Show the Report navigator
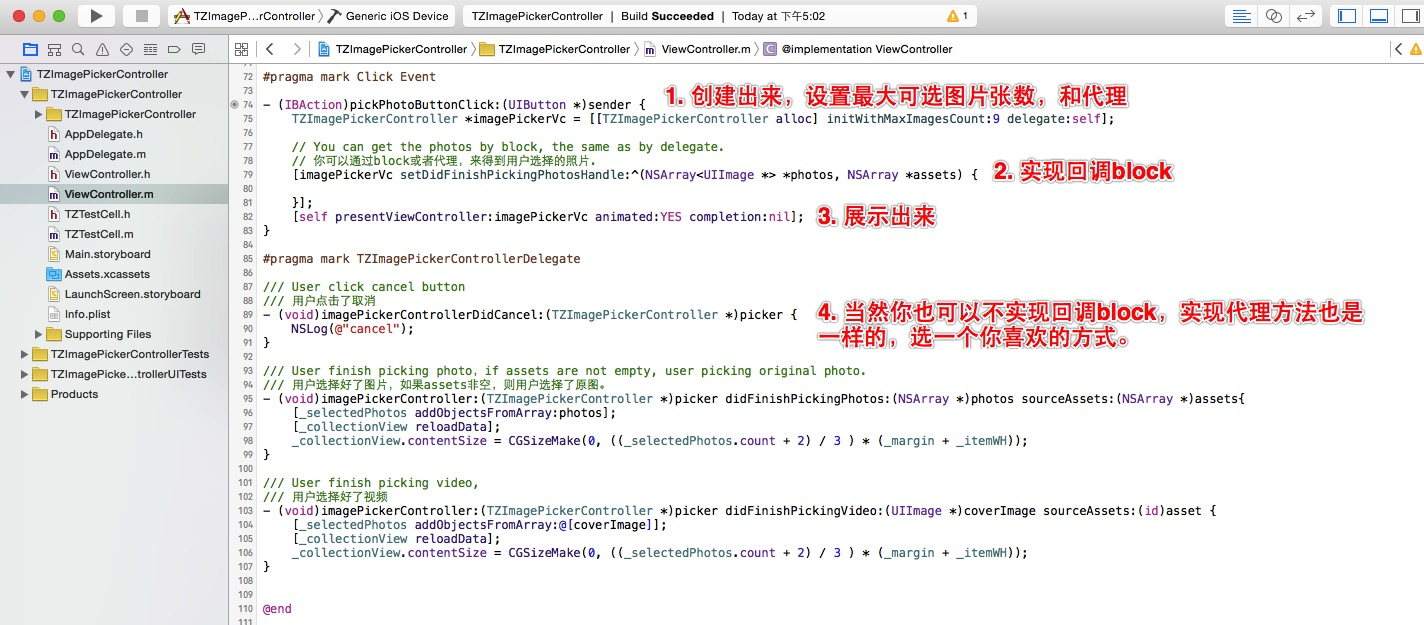The width and height of the screenshot is (1424, 625). point(198,49)
